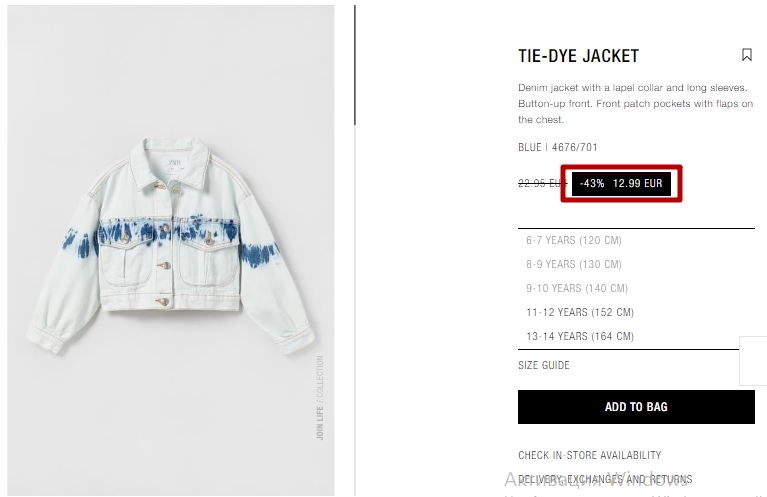The height and width of the screenshot is (497, 767).
Task: Click the Tie-Dye Jacket product title
Action: point(578,56)
